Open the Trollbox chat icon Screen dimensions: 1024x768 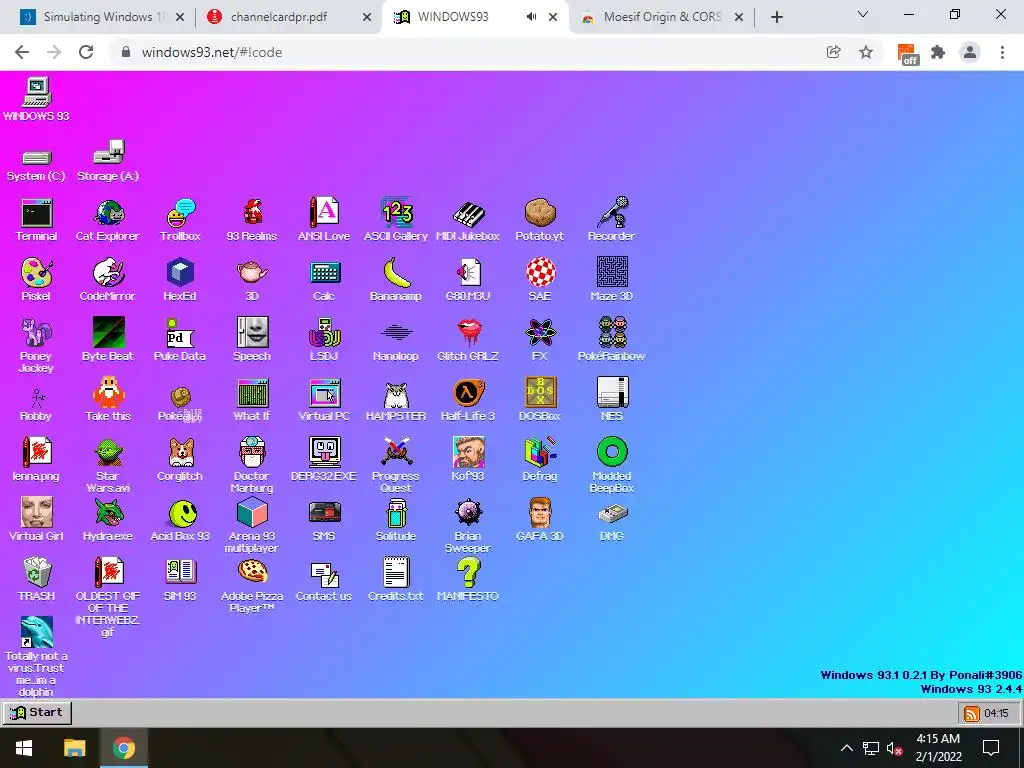180,220
